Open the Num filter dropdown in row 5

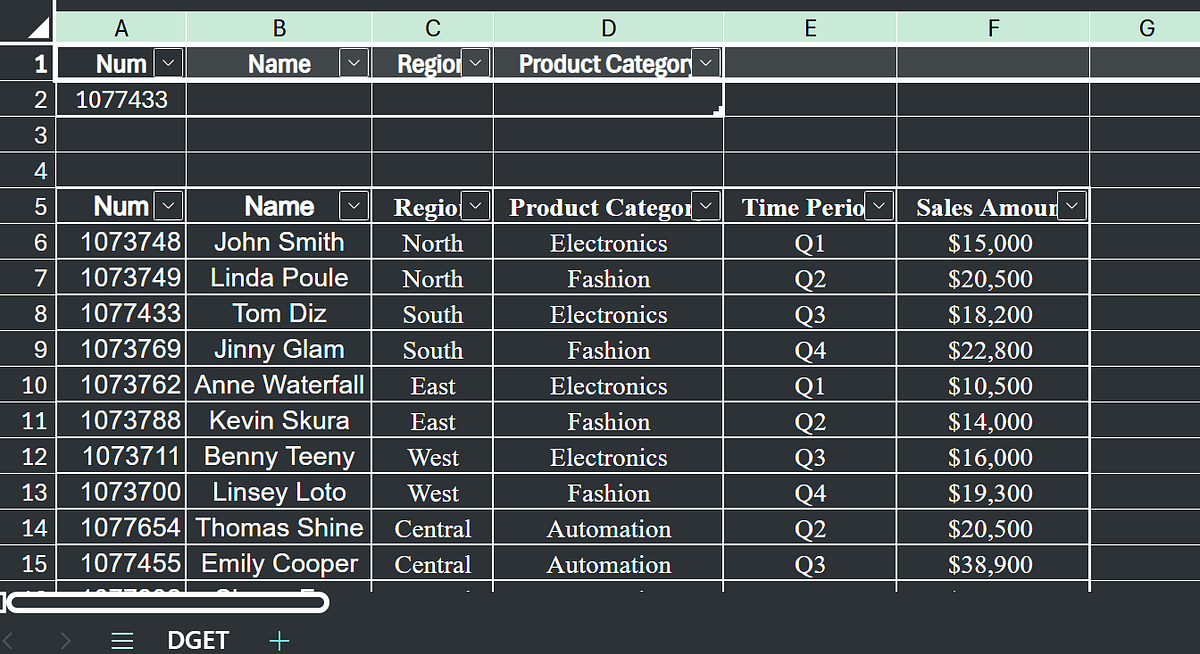[x=168, y=206]
